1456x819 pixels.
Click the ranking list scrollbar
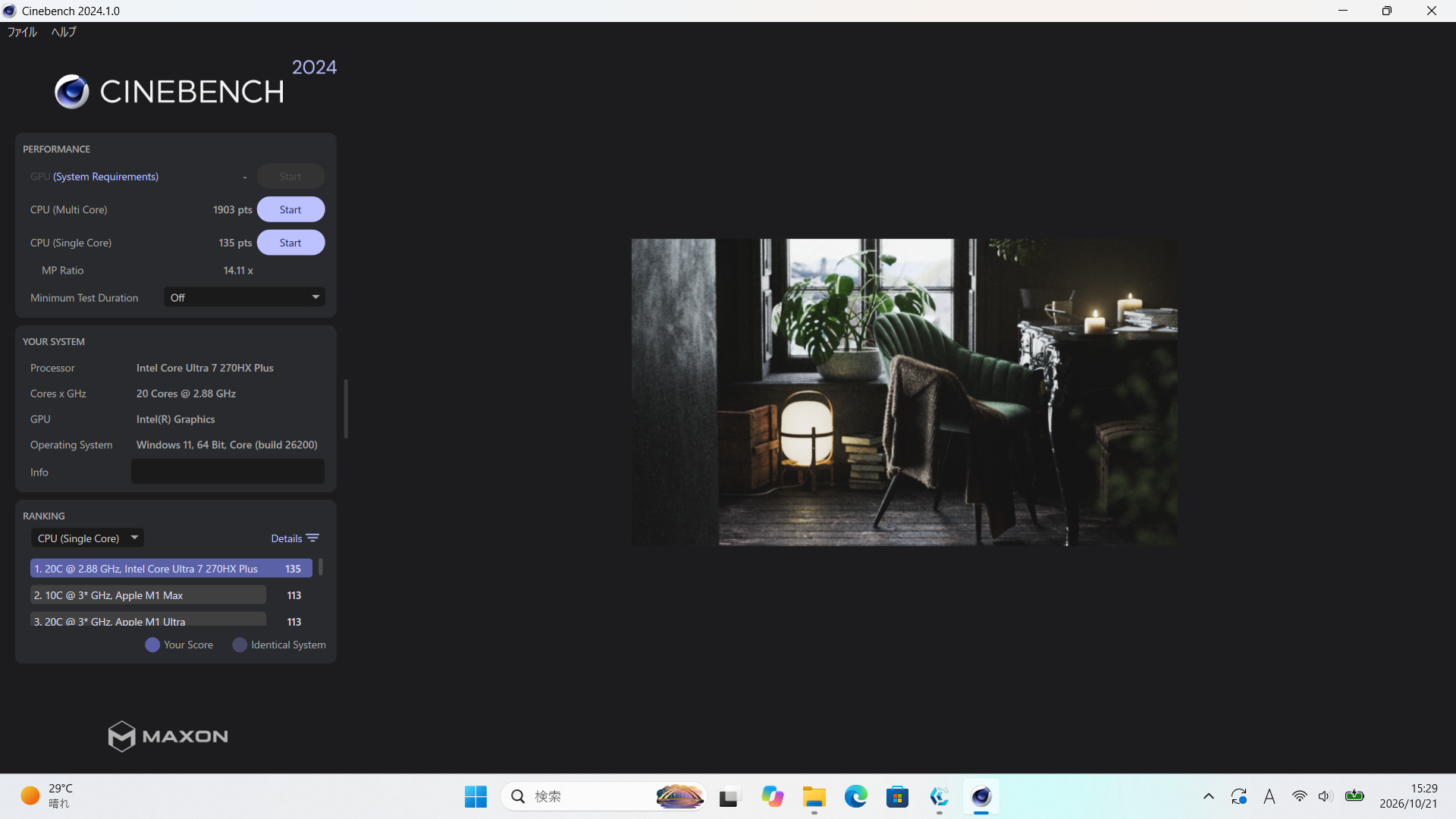click(320, 567)
